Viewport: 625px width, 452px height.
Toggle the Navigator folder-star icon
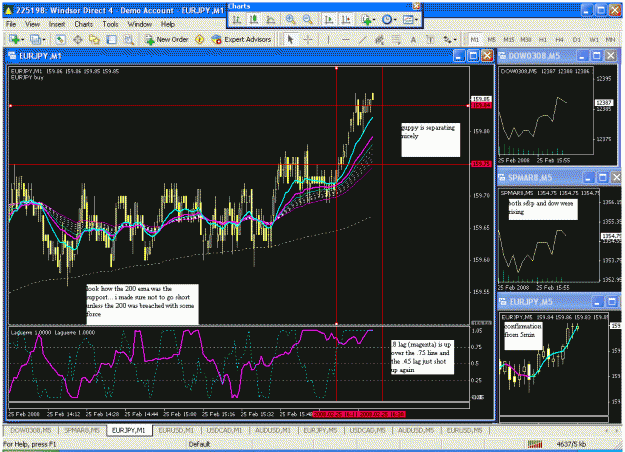(94, 39)
